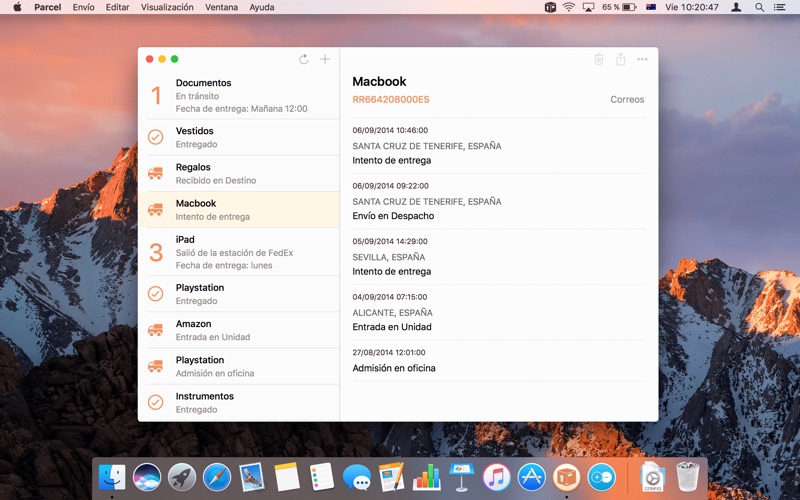Open App Store from the Dock
The width and height of the screenshot is (800, 500).
(x=532, y=478)
